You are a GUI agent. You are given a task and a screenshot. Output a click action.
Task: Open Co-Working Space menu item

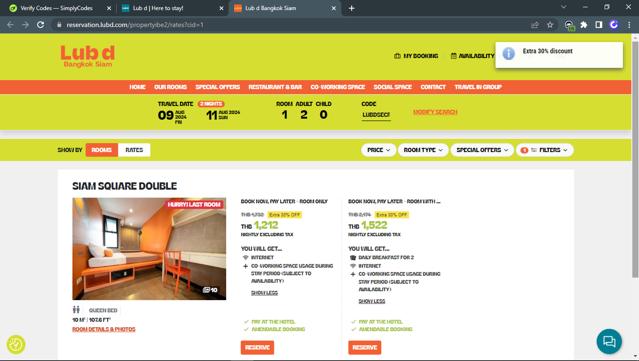tap(337, 87)
